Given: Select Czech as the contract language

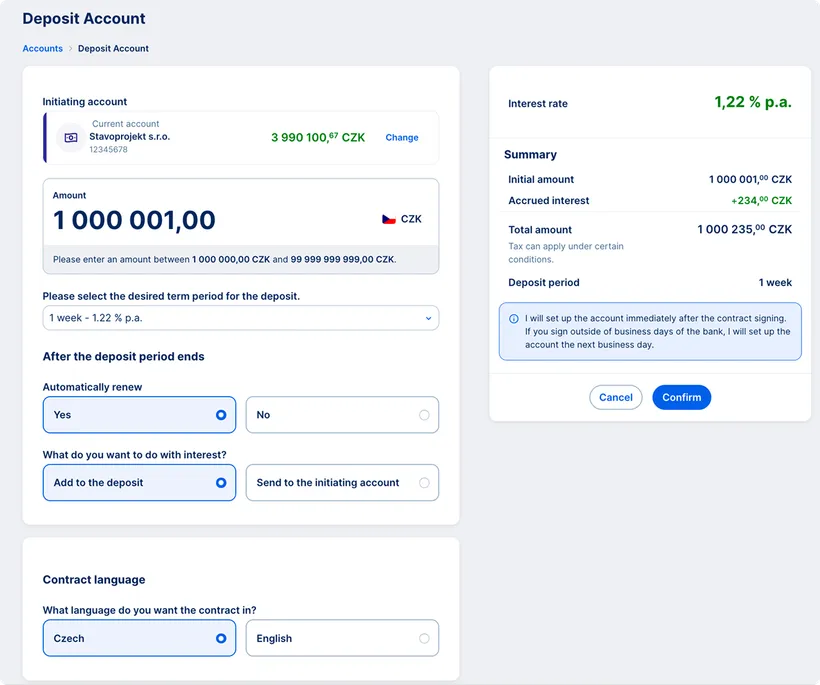Looking at the screenshot, I should pyautogui.click(x=139, y=638).
